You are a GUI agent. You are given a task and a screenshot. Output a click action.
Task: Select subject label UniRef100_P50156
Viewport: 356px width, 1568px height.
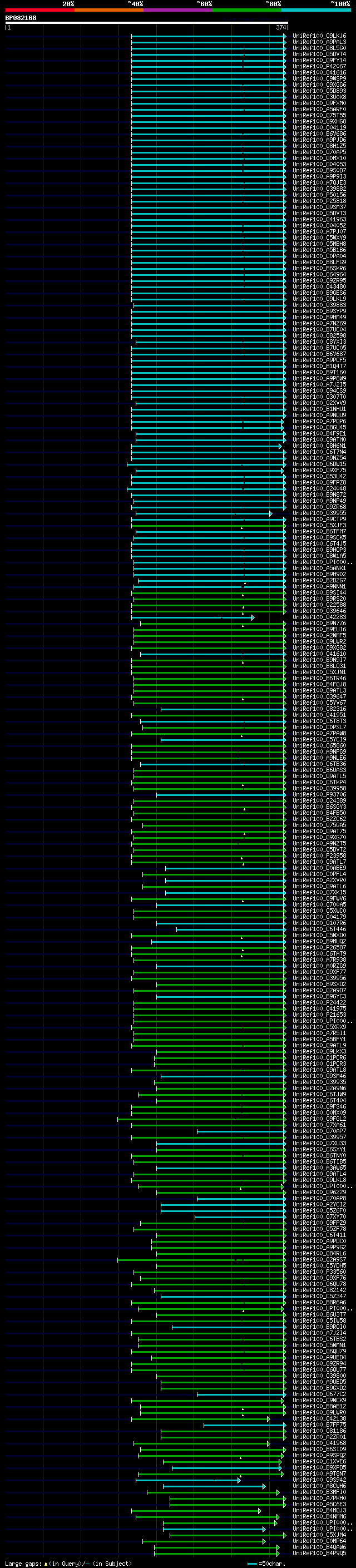click(x=319, y=195)
